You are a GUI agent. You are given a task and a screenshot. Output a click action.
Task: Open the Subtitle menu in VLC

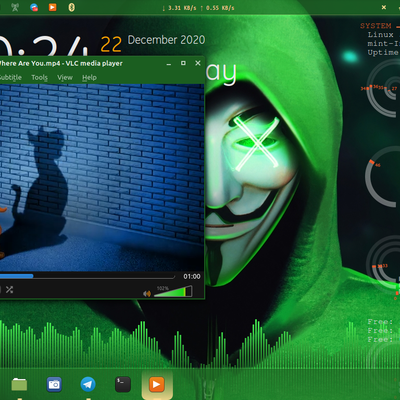(11, 77)
